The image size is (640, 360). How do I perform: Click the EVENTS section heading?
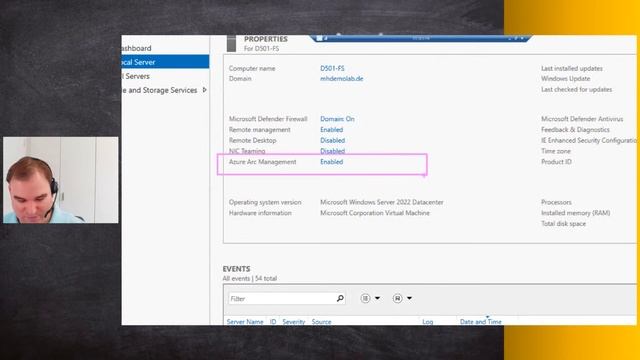point(236,269)
